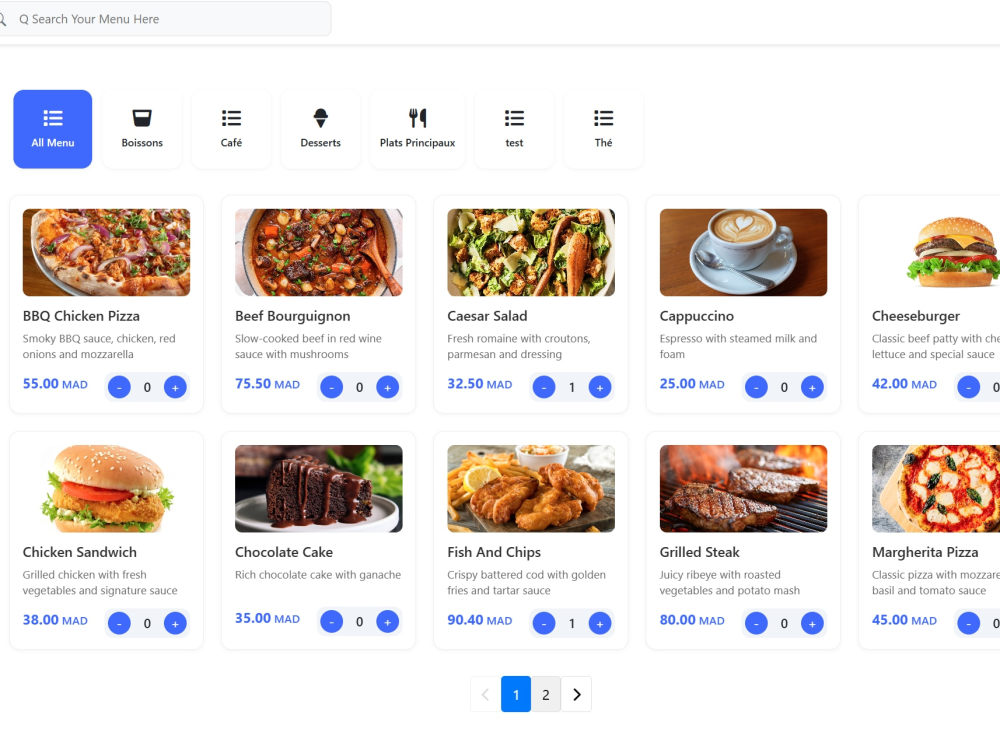
Task: Increase Fish And Chips quantity with plus
Action: pos(600,623)
